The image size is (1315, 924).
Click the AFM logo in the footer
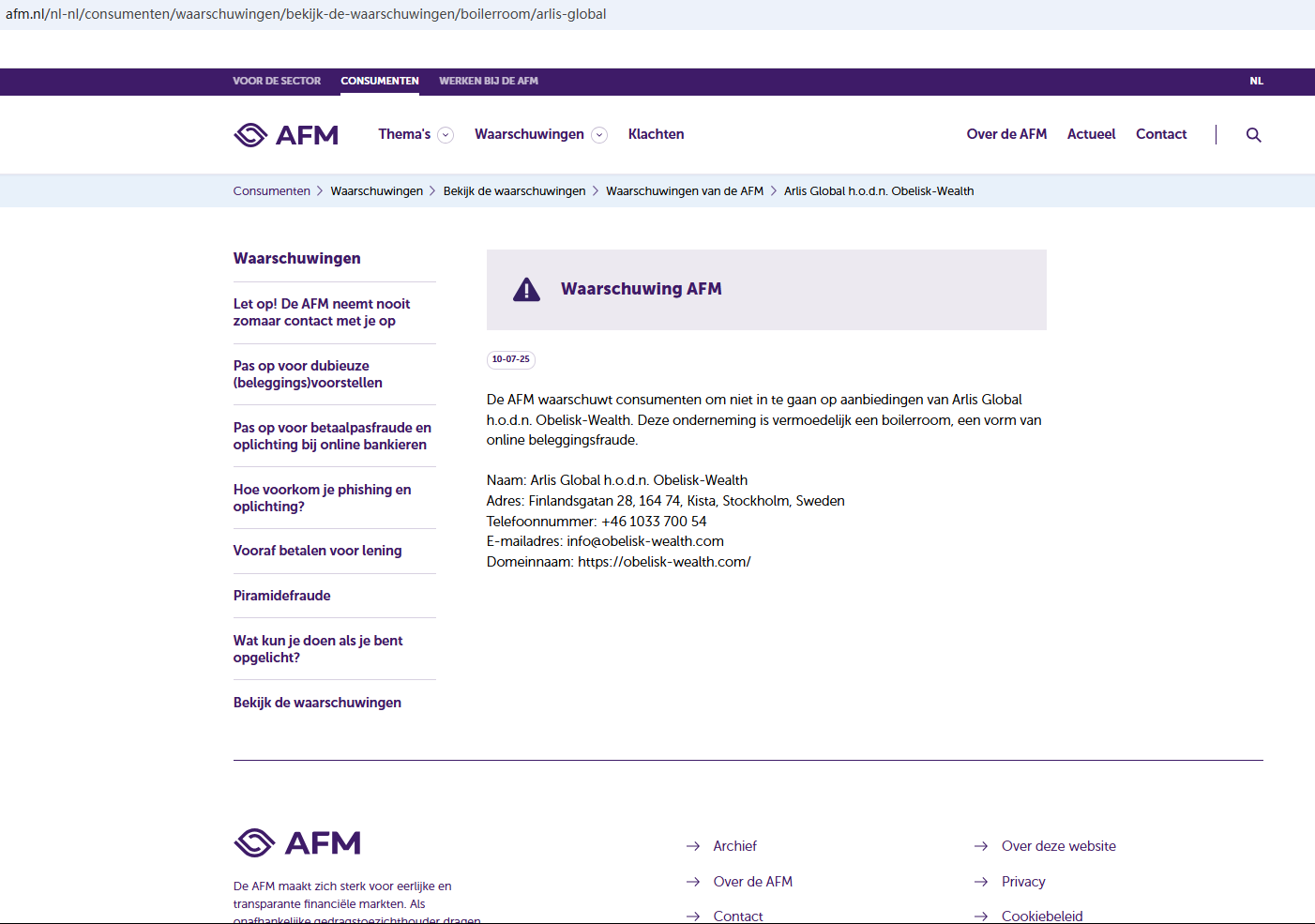[x=297, y=842]
